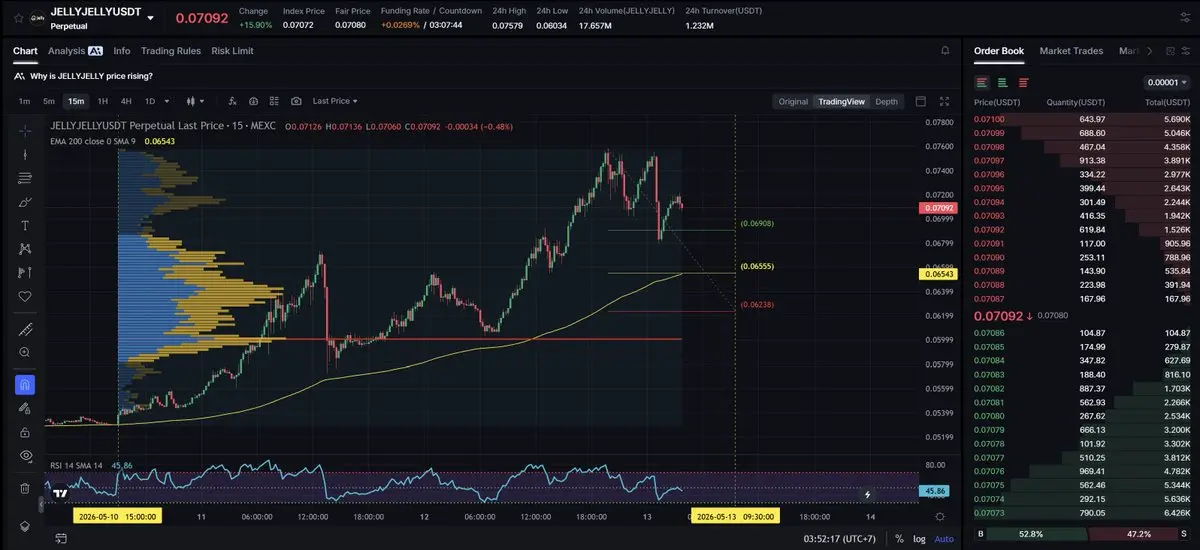Click the right chevron to reveal more tabs
The width and height of the screenshot is (1200, 550).
coord(1150,51)
